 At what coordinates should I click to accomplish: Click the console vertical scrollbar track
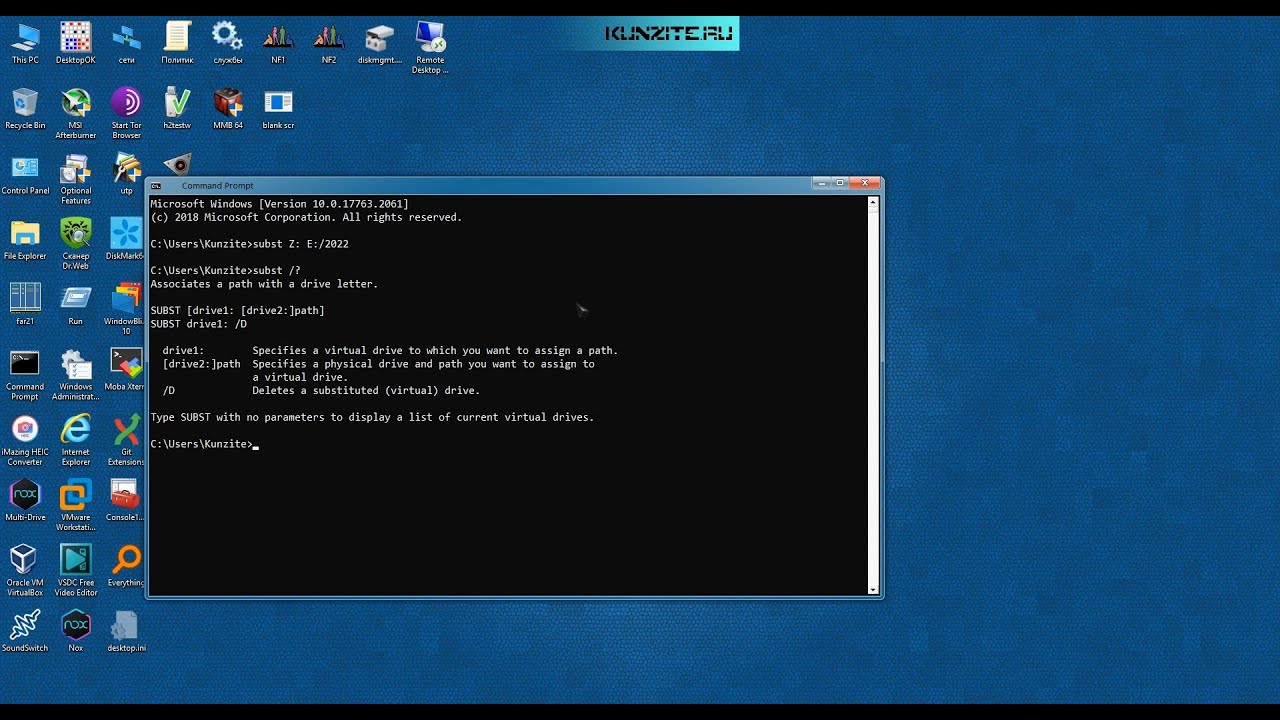[873, 395]
